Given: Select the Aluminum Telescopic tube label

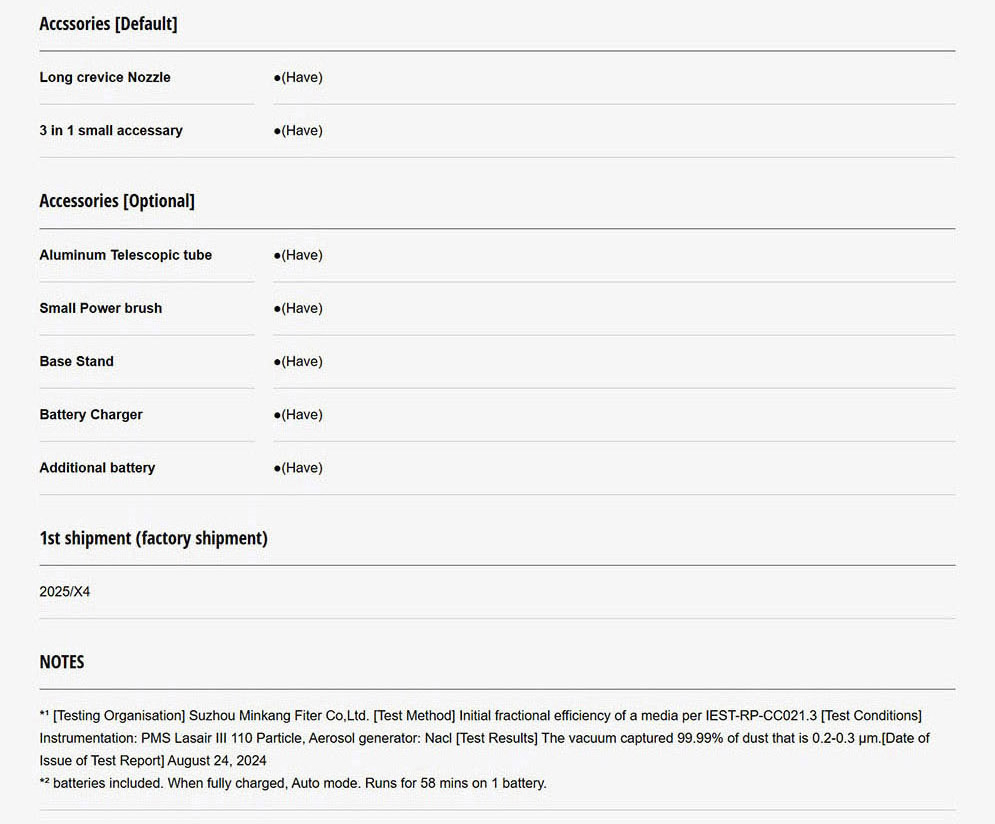Looking at the screenshot, I should 126,255.
